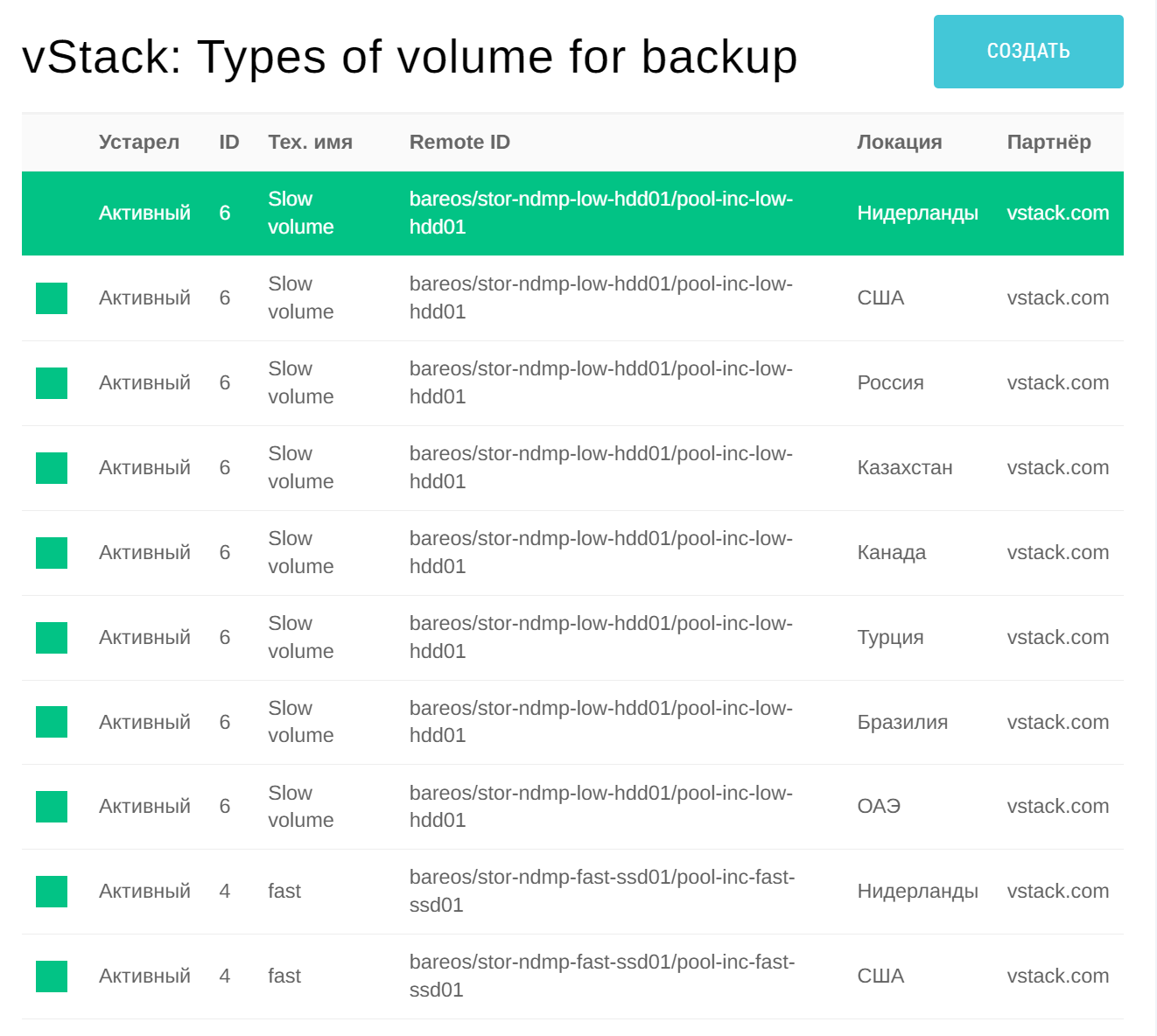Click Активный status in the Россия row
This screenshot has width=1157, height=1036.
[144, 383]
